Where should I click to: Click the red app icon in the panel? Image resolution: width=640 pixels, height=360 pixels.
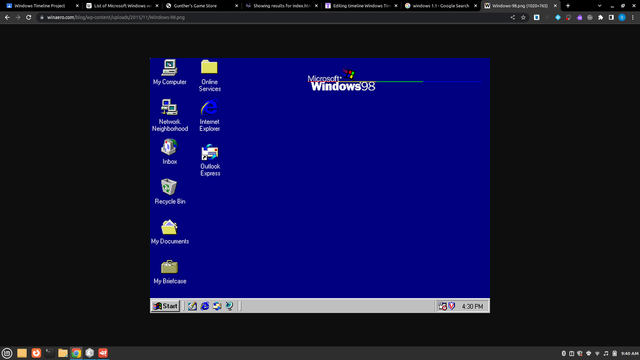(x=103, y=353)
